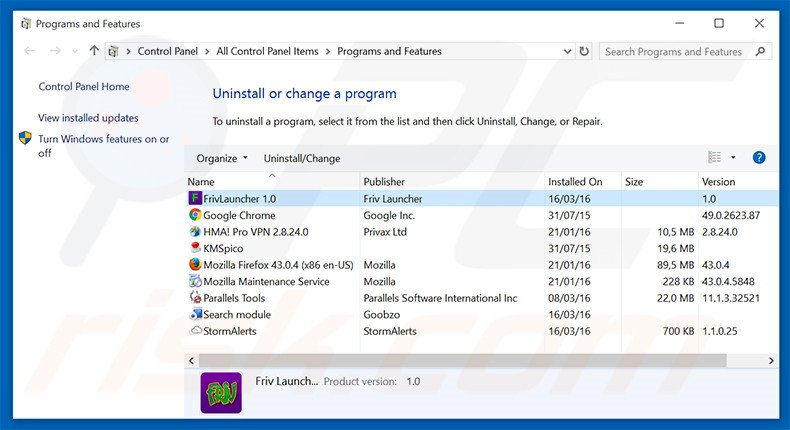Viewport: 790px width, 430px height.
Task: Click Control Panel in the breadcrumb
Action: [168, 51]
